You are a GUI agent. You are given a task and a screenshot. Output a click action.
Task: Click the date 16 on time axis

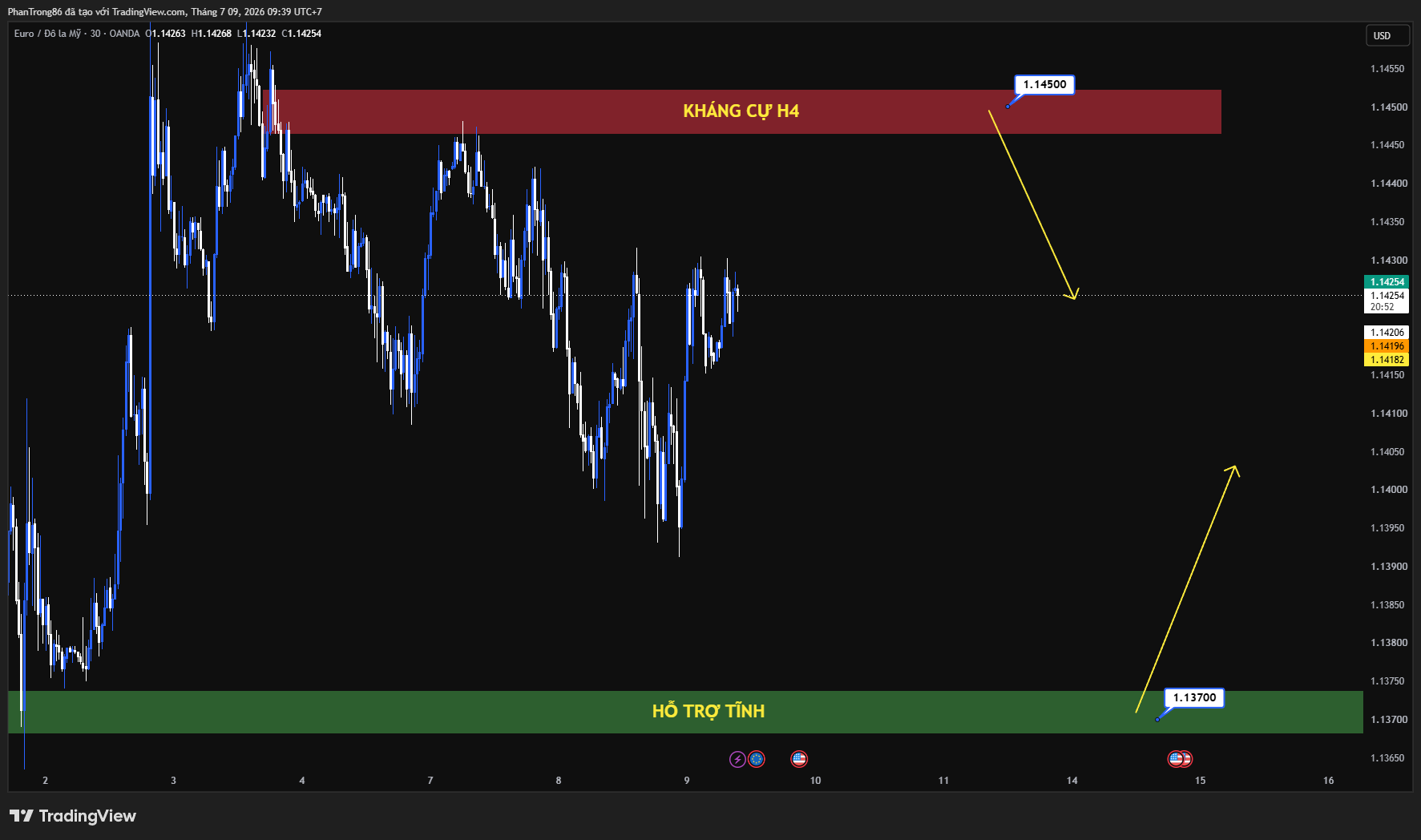(1328, 781)
